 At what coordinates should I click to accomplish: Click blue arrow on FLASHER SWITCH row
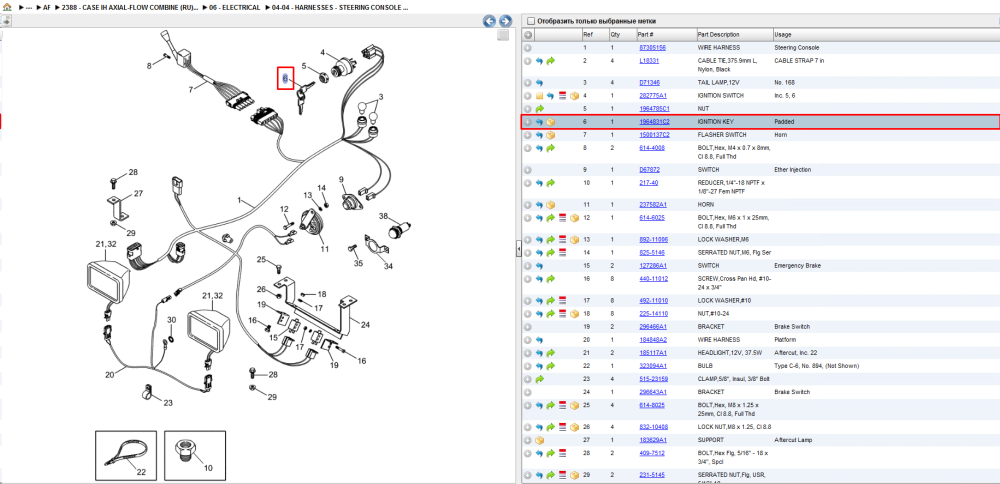(x=539, y=135)
